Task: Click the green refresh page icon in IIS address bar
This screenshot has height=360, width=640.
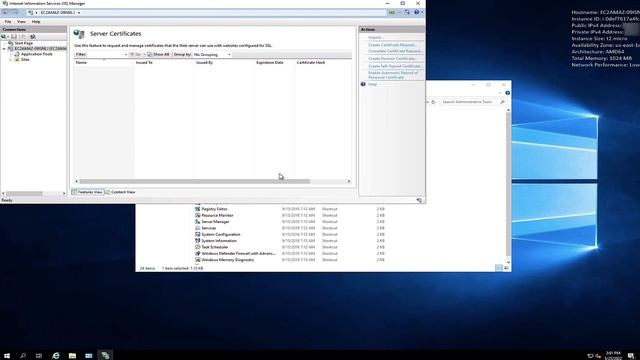Action: click(392, 13)
